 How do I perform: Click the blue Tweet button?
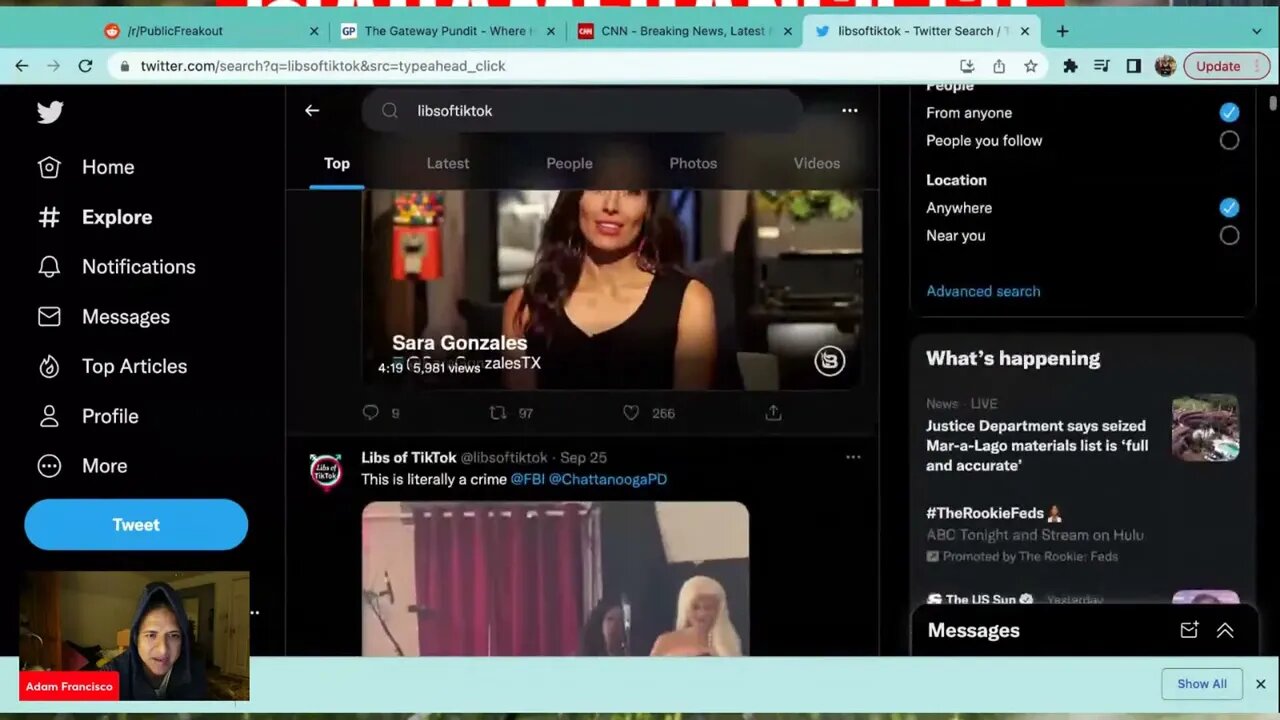136,524
